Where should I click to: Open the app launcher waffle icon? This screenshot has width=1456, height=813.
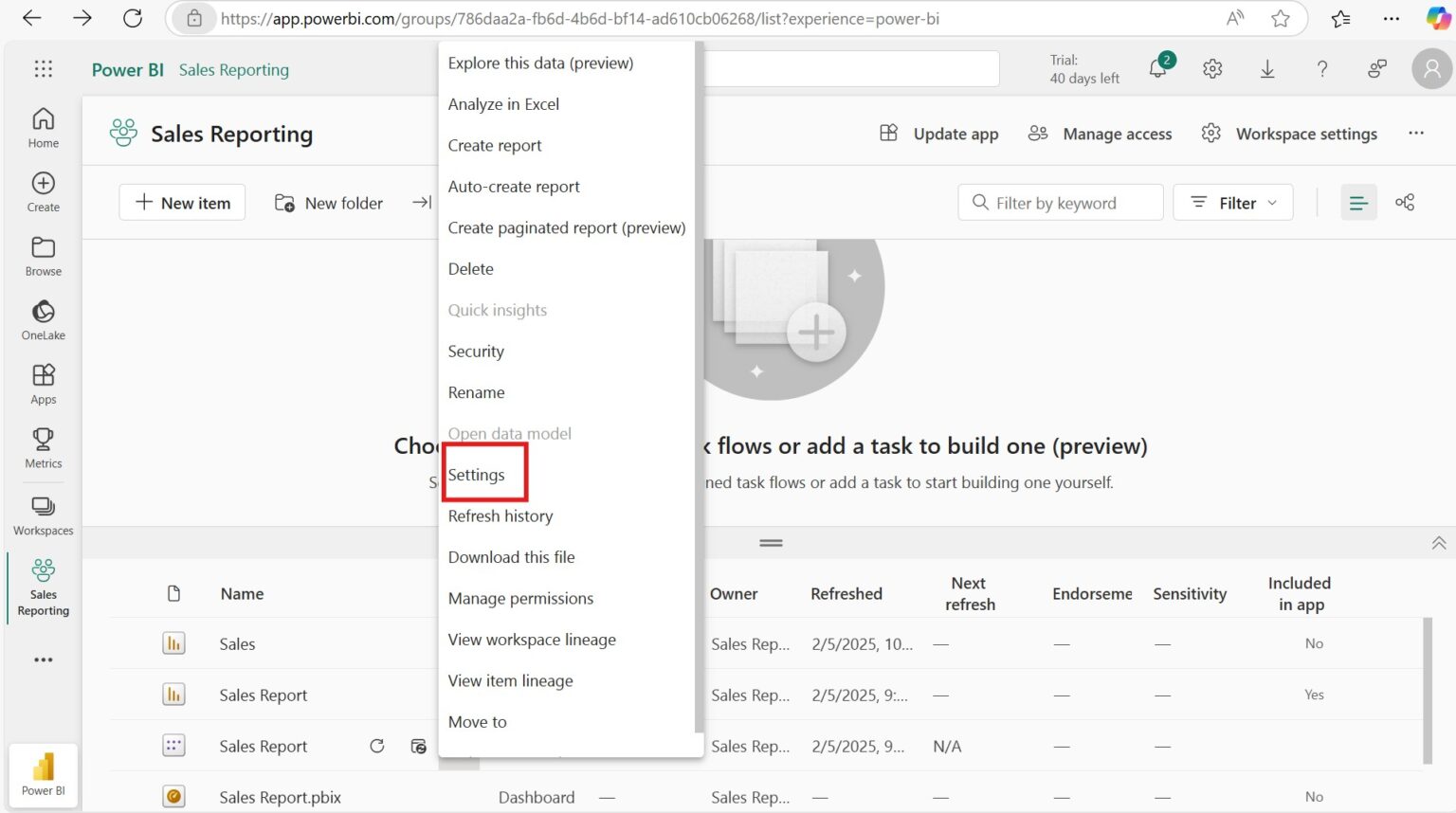coord(44,69)
